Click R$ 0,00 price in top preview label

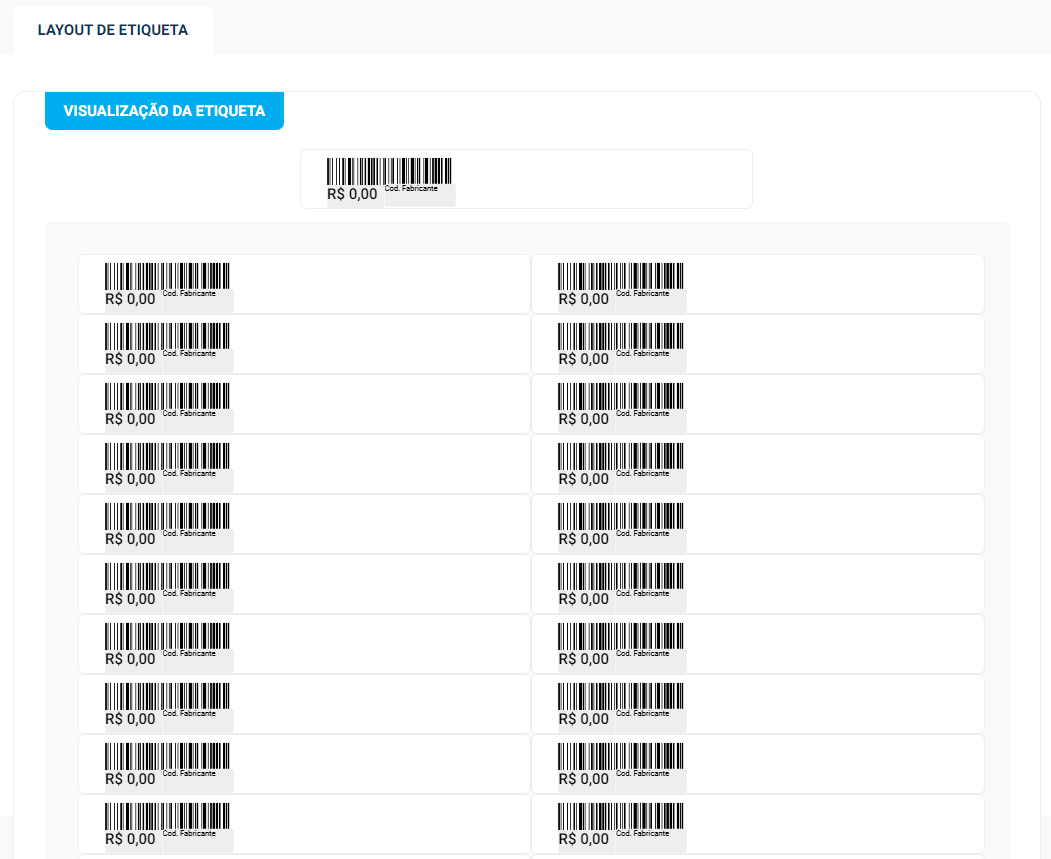[352, 194]
